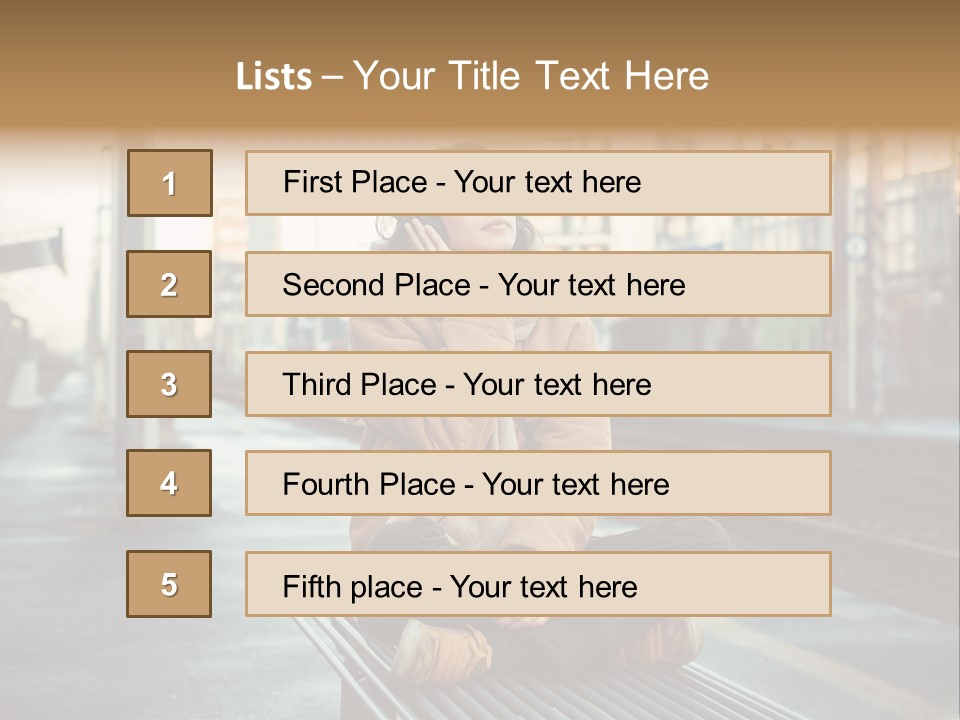960x720 pixels.
Task: Click the round clock in background
Action: coord(856,246)
